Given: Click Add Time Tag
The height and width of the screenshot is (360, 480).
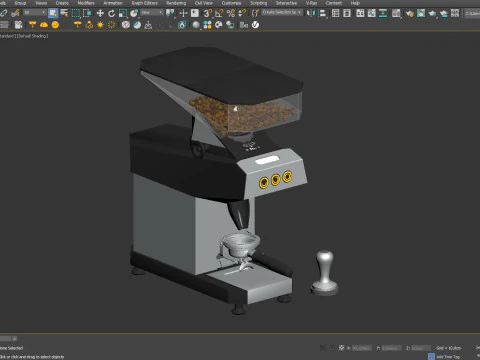Looking at the screenshot, I should (448, 357).
